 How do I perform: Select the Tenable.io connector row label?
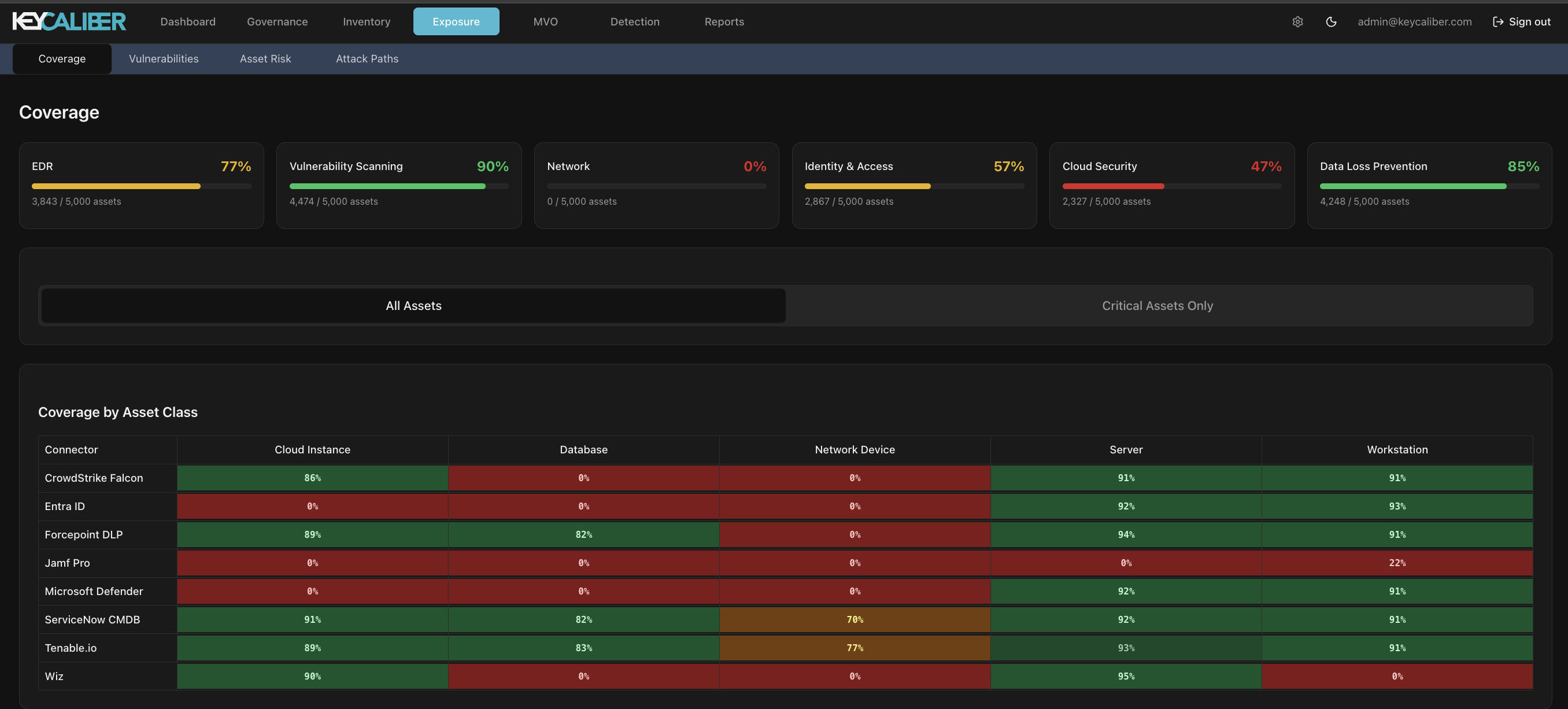(x=71, y=648)
